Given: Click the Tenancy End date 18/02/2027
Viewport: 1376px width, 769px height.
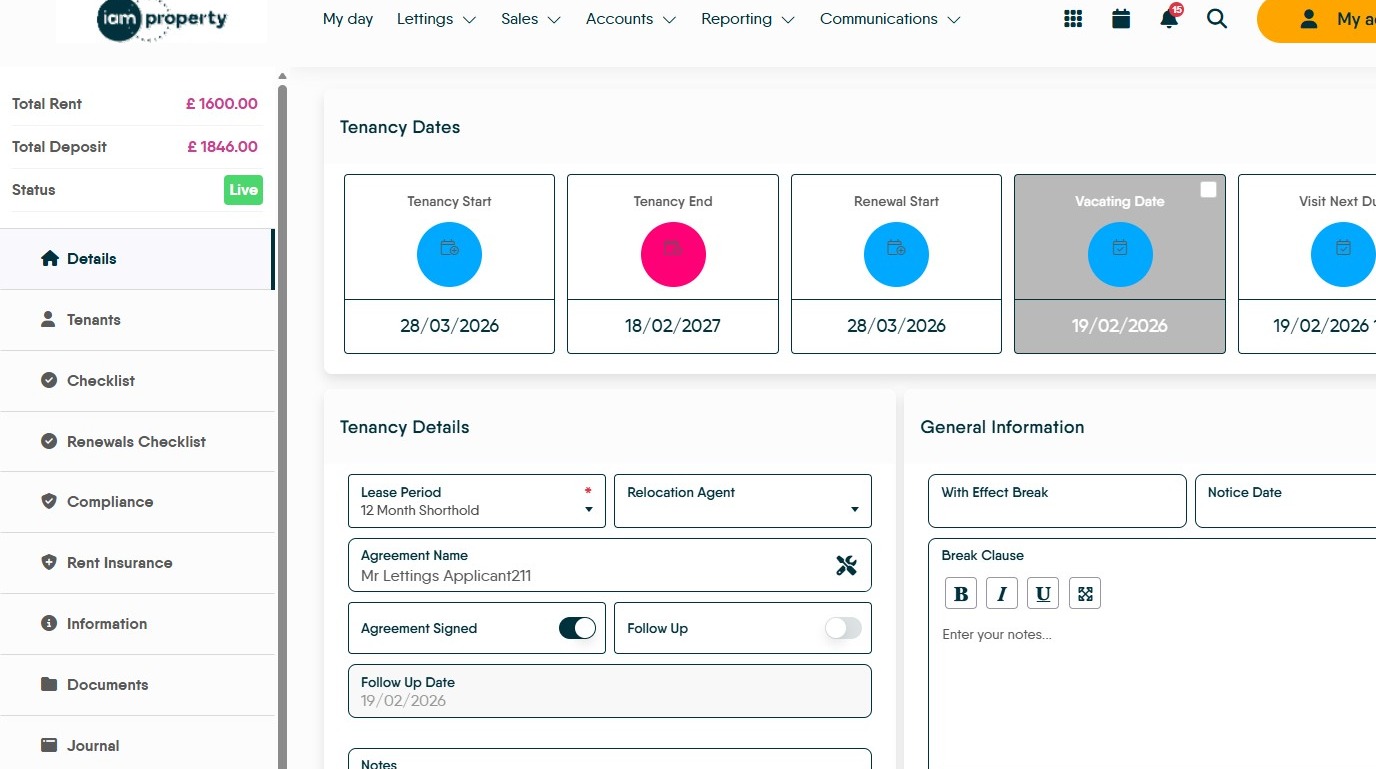Looking at the screenshot, I should coord(673,326).
